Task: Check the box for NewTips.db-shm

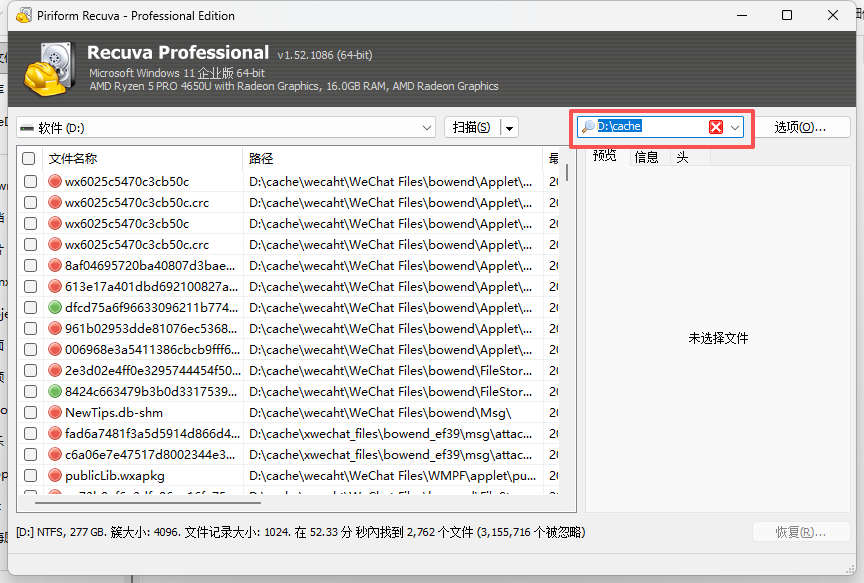Action: click(30, 413)
